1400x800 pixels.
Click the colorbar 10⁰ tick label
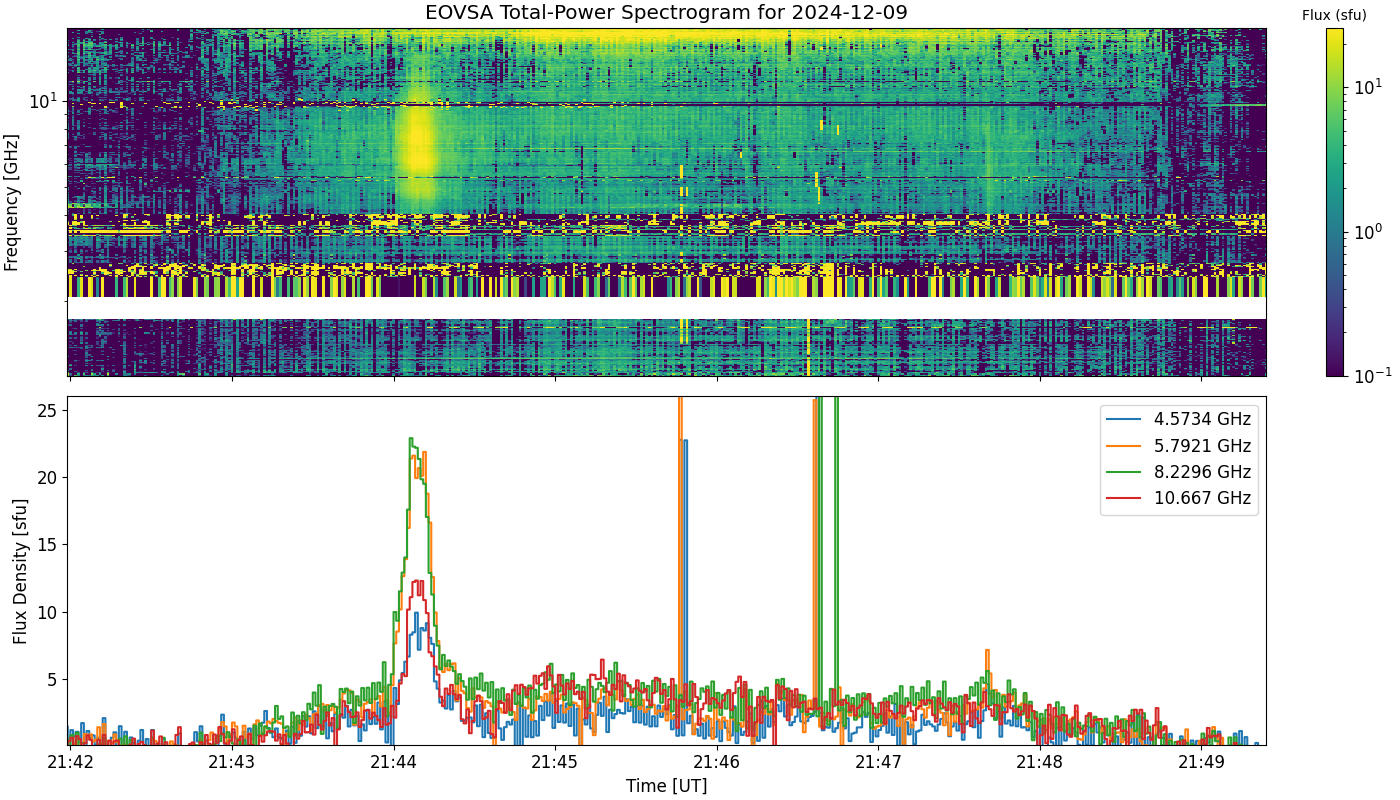[x=1367, y=231]
